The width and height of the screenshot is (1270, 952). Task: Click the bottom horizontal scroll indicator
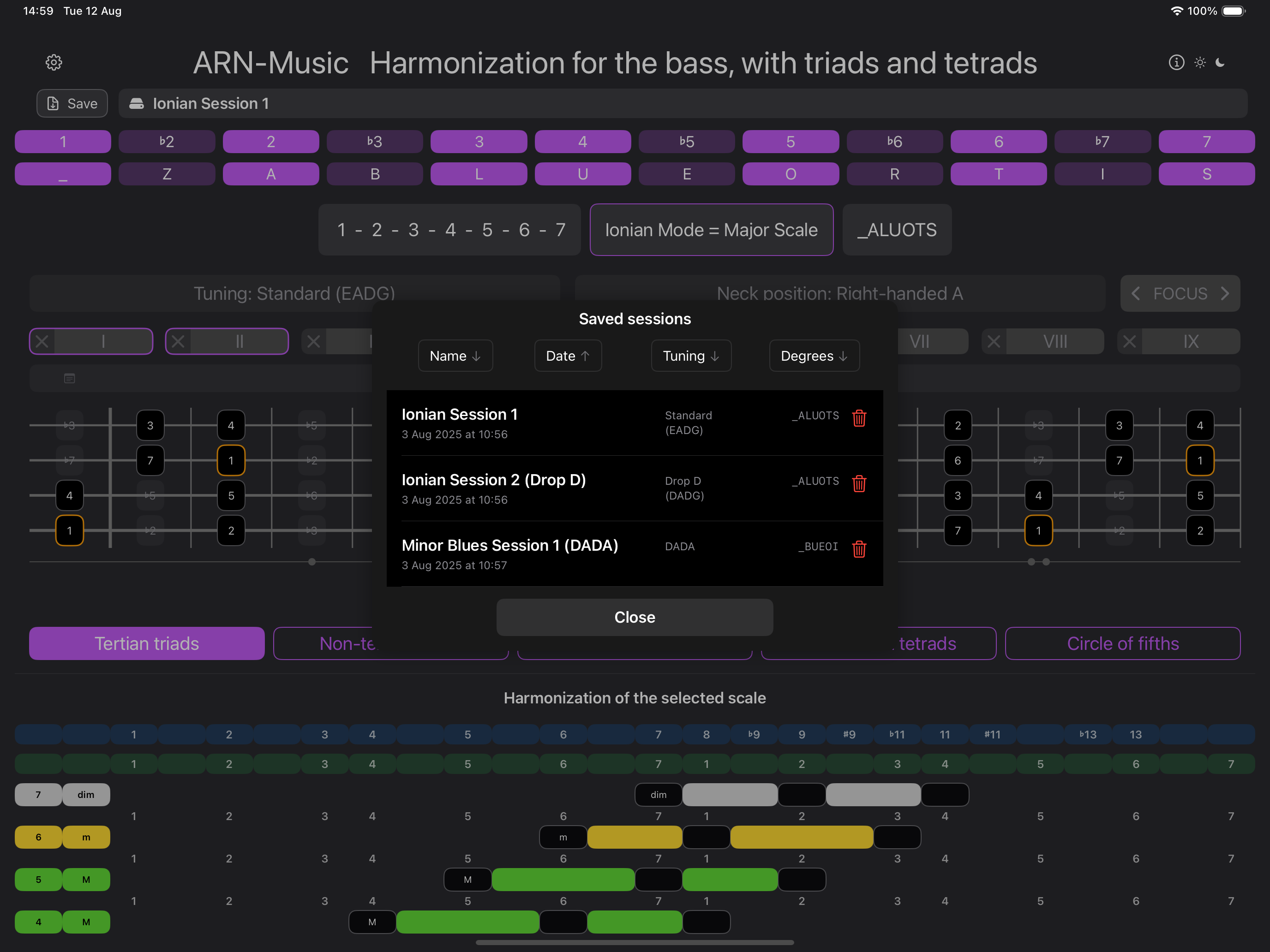click(635, 942)
